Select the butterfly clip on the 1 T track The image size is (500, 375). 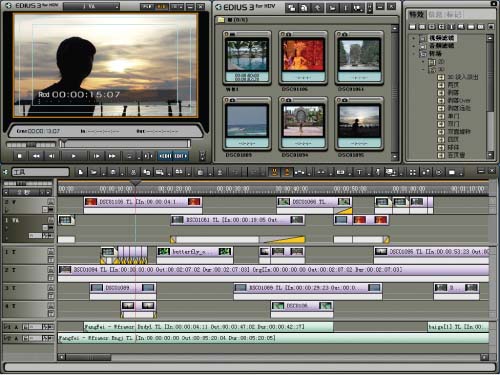pos(195,252)
